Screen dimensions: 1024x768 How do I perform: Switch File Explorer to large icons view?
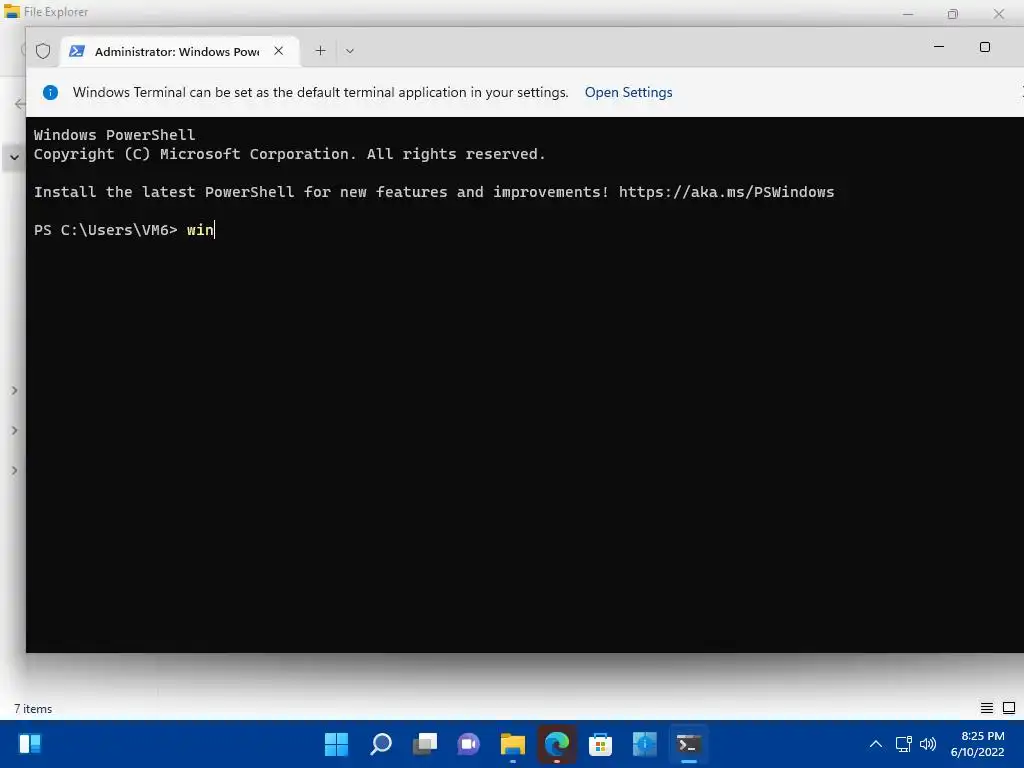coord(1009,708)
